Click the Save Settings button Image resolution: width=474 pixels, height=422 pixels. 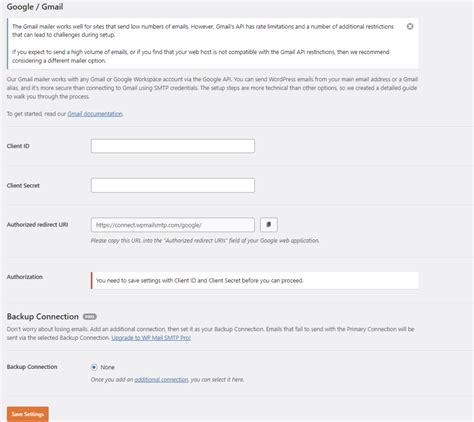tap(28, 414)
